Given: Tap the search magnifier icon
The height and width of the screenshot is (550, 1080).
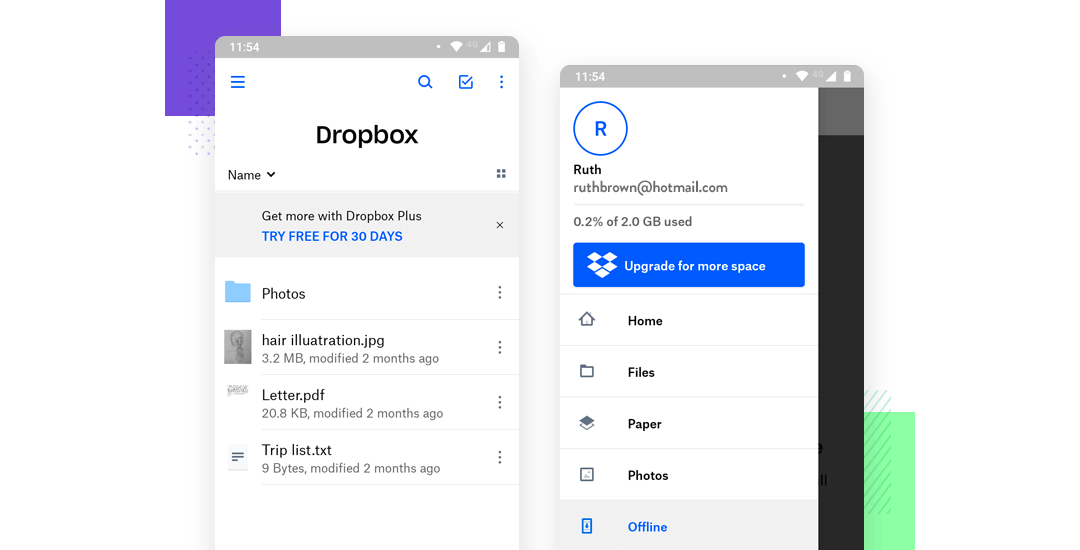Looking at the screenshot, I should point(425,82).
